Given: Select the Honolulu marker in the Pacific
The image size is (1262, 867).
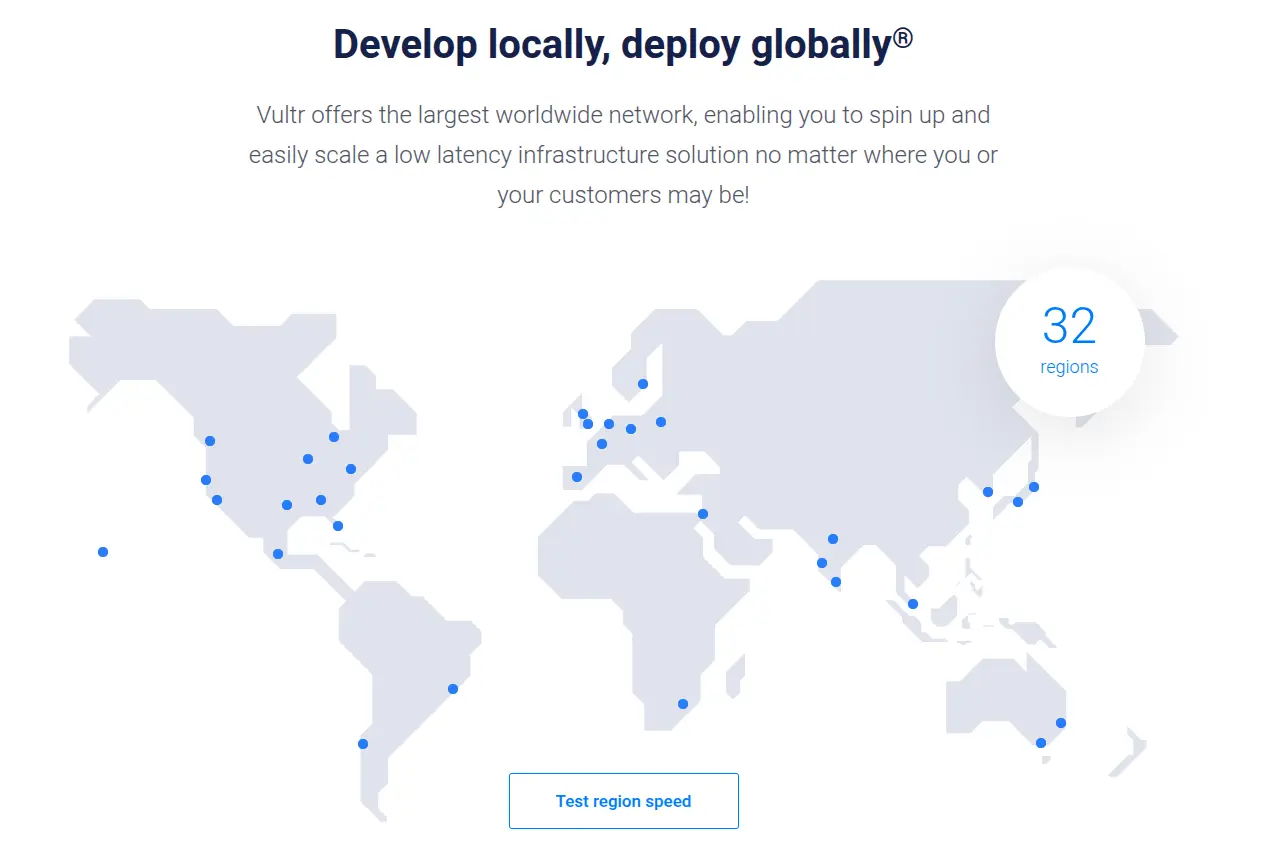Looking at the screenshot, I should (x=102, y=551).
